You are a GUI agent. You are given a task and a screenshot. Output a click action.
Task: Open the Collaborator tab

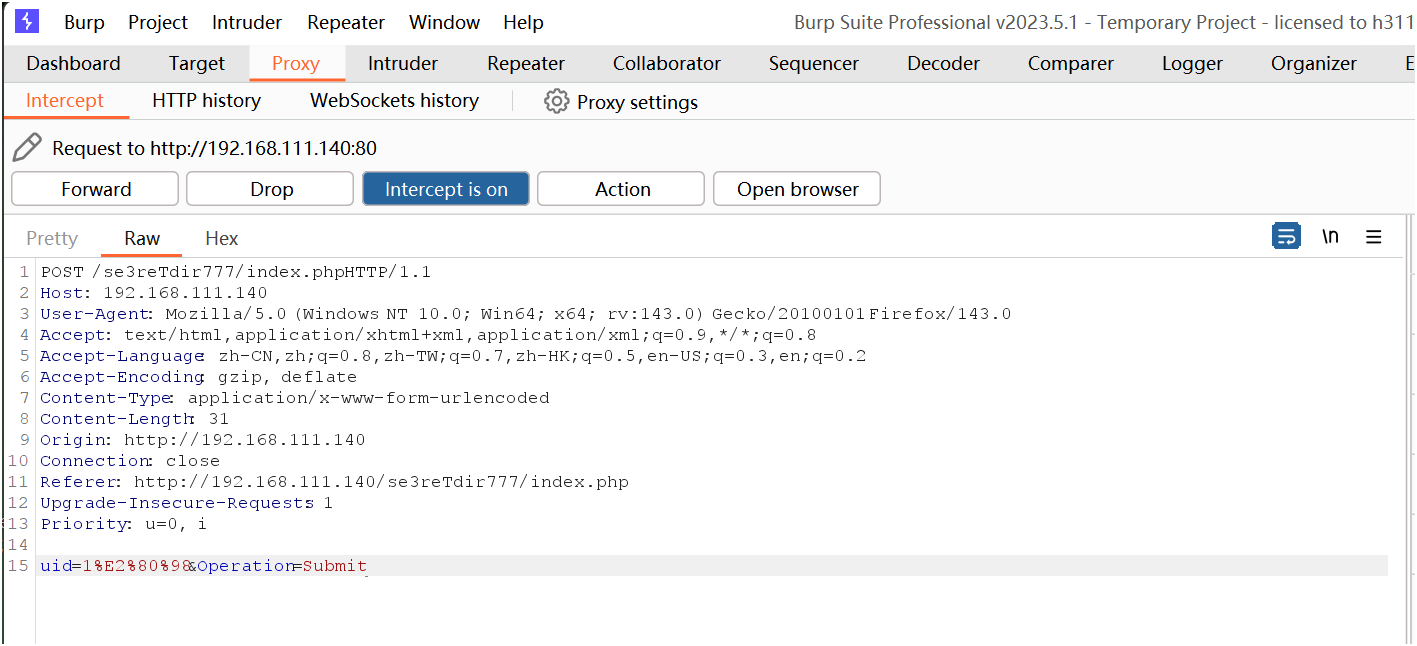pyautogui.click(x=667, y=63)
